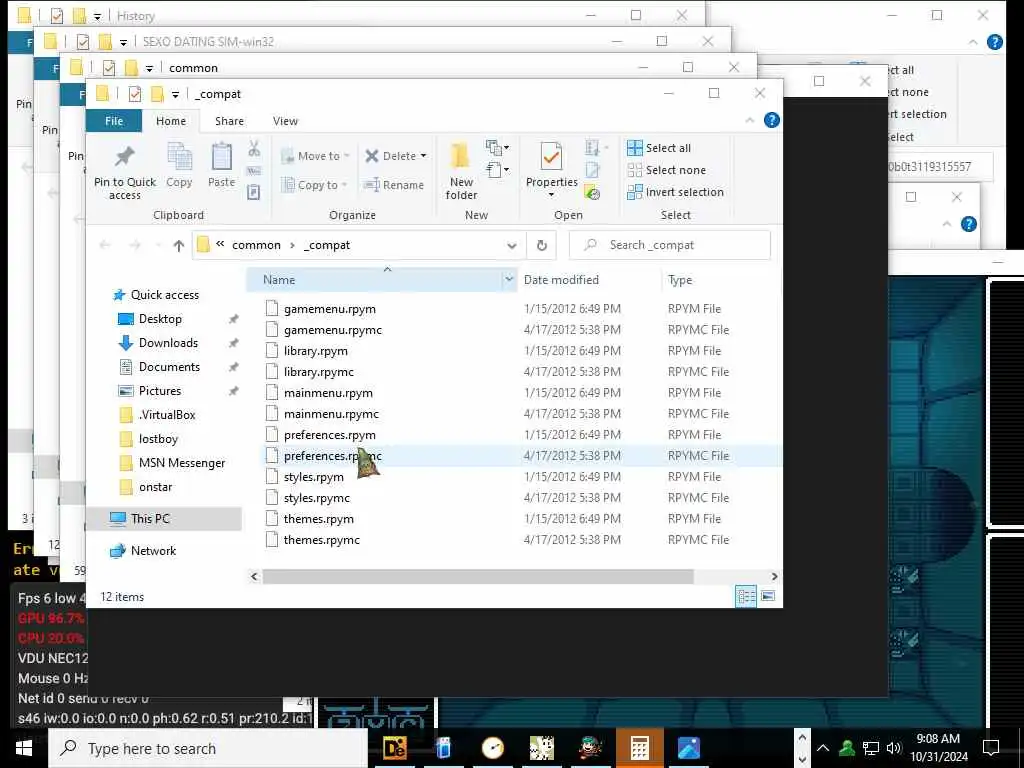The width and height of the screenshot is (1024, 768).
Task: Open the Calculator taskbar icon
Action: 639,748
